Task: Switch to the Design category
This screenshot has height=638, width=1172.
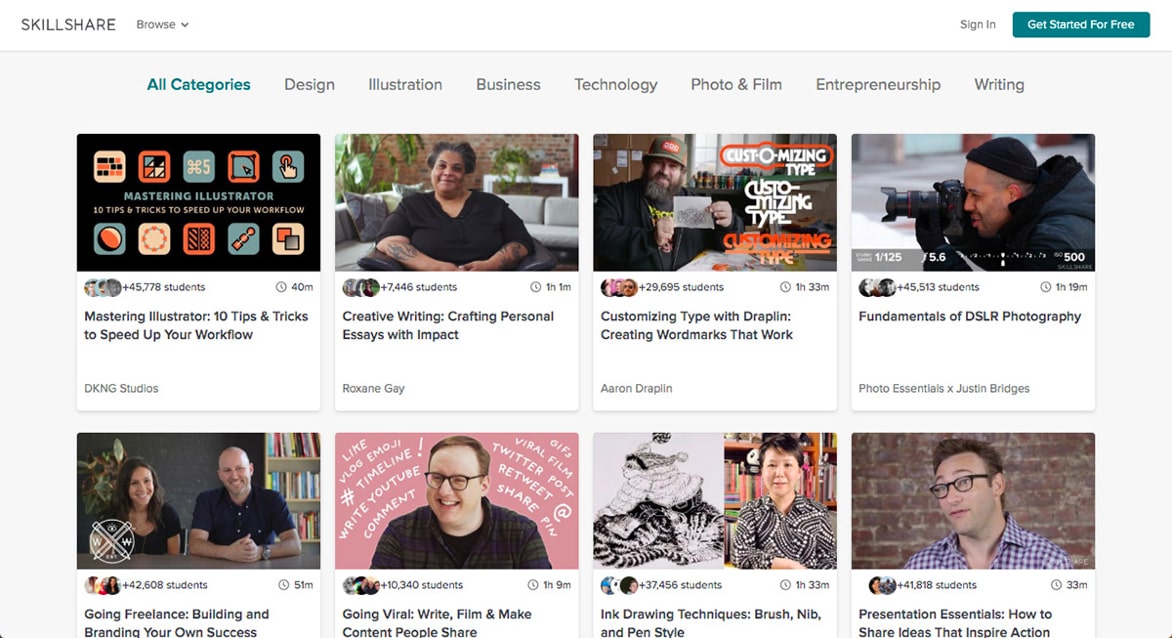Action: point(309,85)
